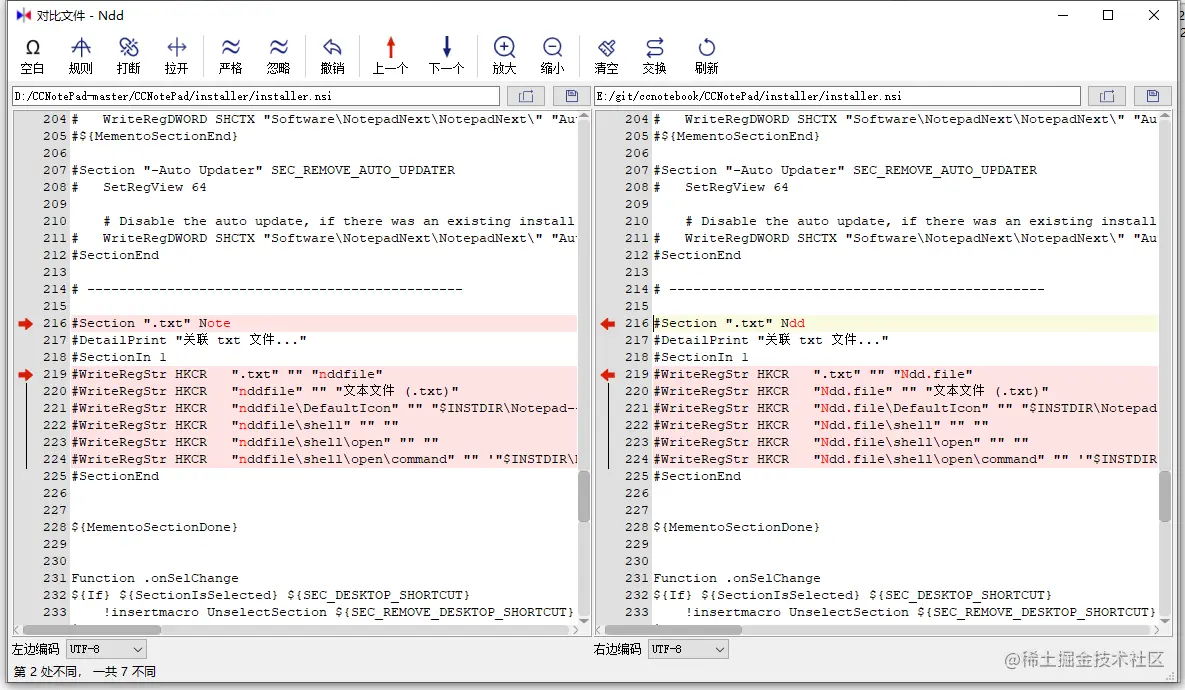
Task: Click the 撤销 undo icon
Action: tap(333, 56)
